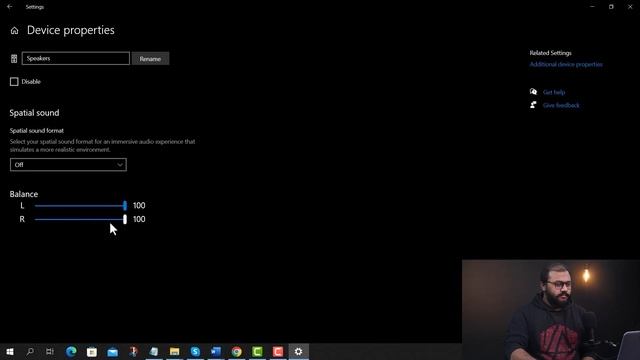Tick the Disable checkbox
The width and height of the screenshot is (640, 360).
coord(14,82)
